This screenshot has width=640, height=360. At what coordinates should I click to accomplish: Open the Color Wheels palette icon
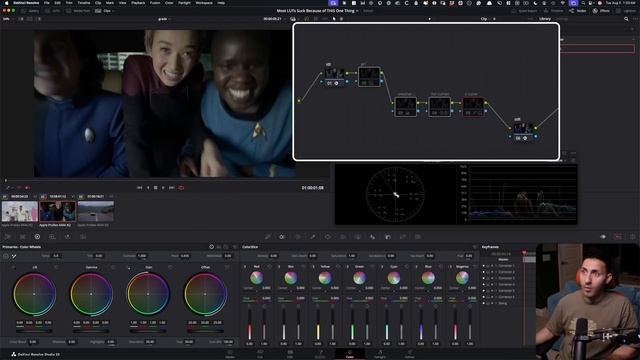tap(37, 237)
